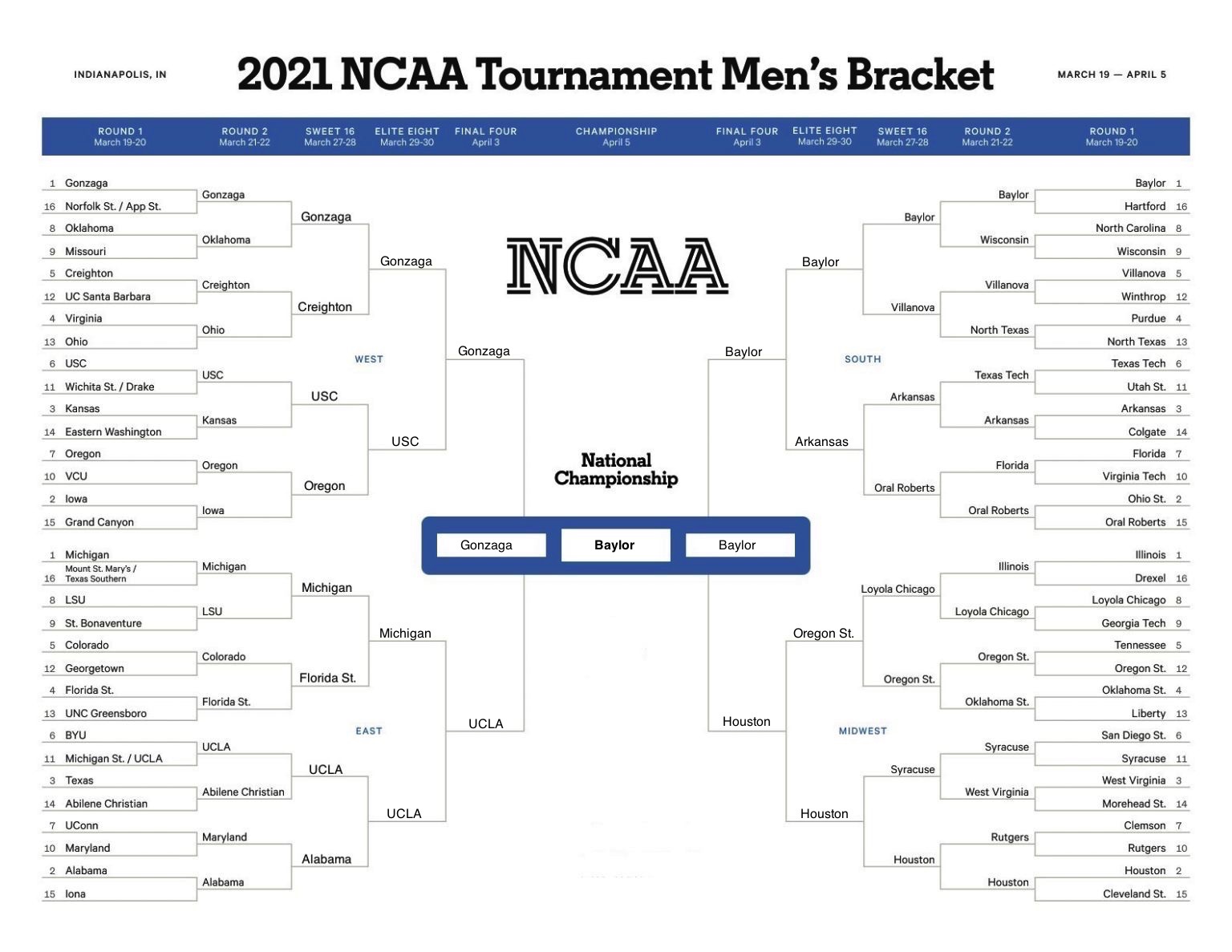The height and width of the screenshot is (952, 1232).
Task: Select the 2021 NCAA Tournament Men's Bracket title
Action: 615,75
